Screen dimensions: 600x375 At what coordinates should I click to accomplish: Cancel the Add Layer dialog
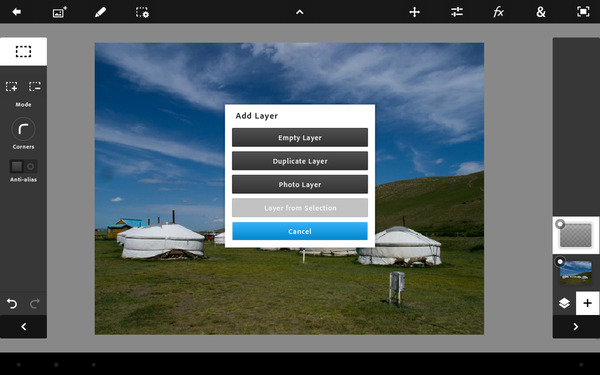pyautogui.click(x=300, y=231)
